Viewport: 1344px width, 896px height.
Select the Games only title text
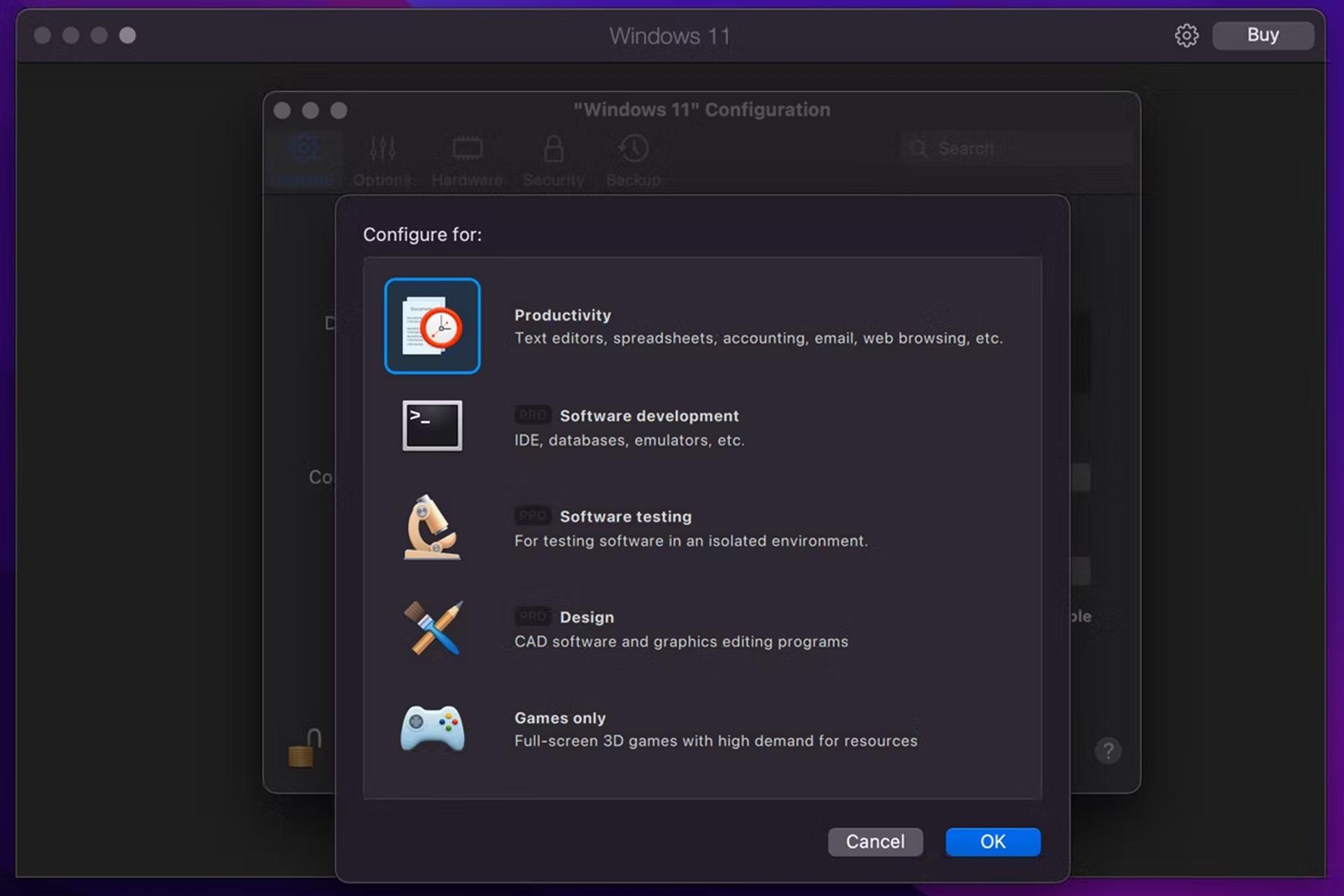coord(560,718)
